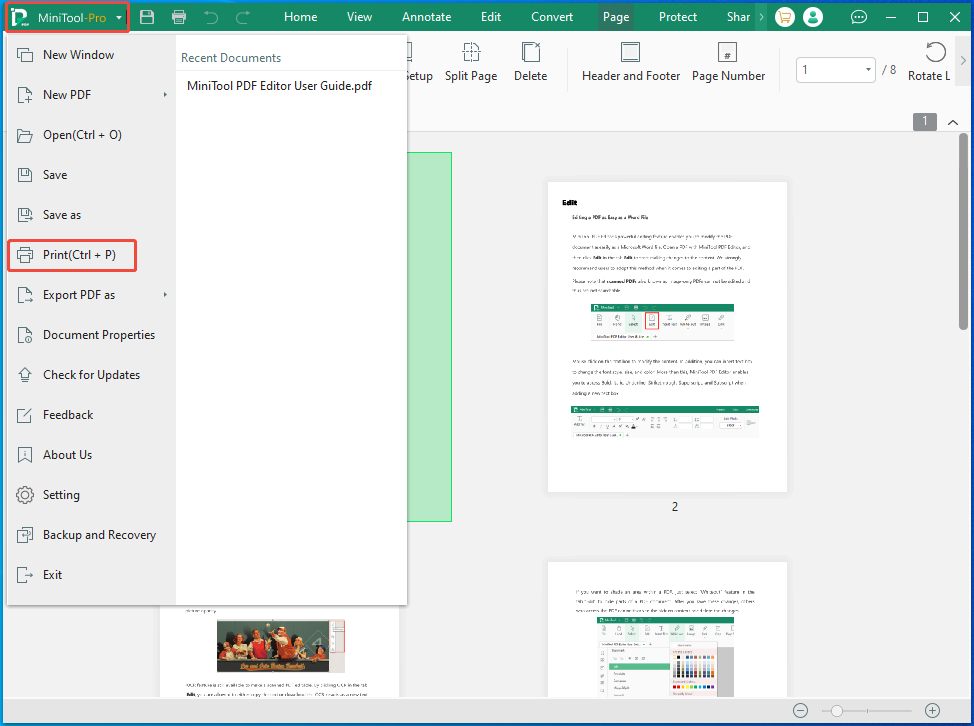Click the undo arrow icon
The height and width of the screenshot is (726, 974).
(x=211, y=17)
